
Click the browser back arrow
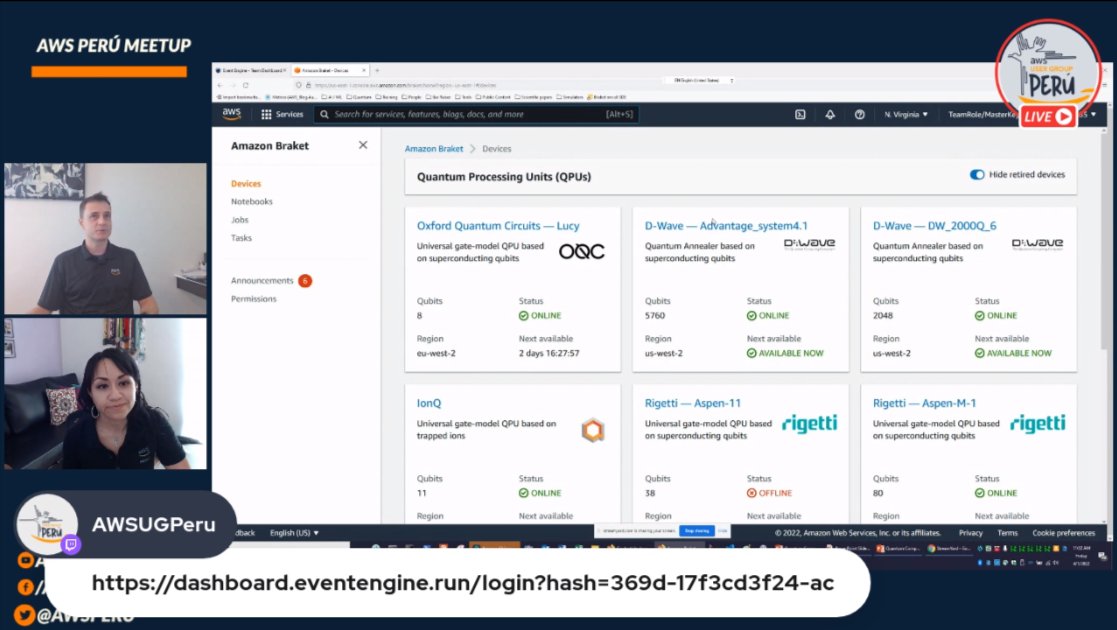(221, 85)
